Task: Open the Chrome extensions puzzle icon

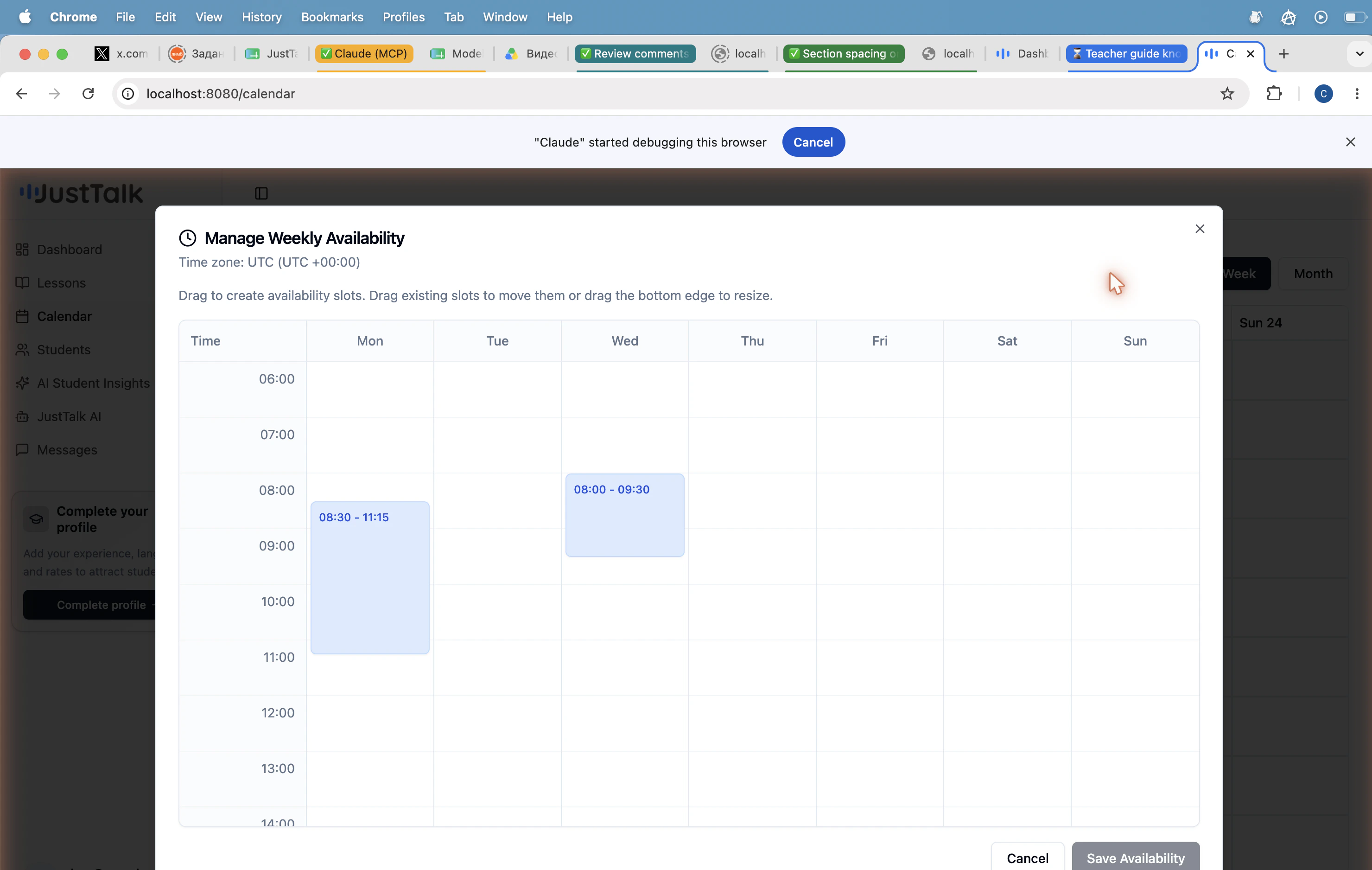Action: (x=1274, y=94)
